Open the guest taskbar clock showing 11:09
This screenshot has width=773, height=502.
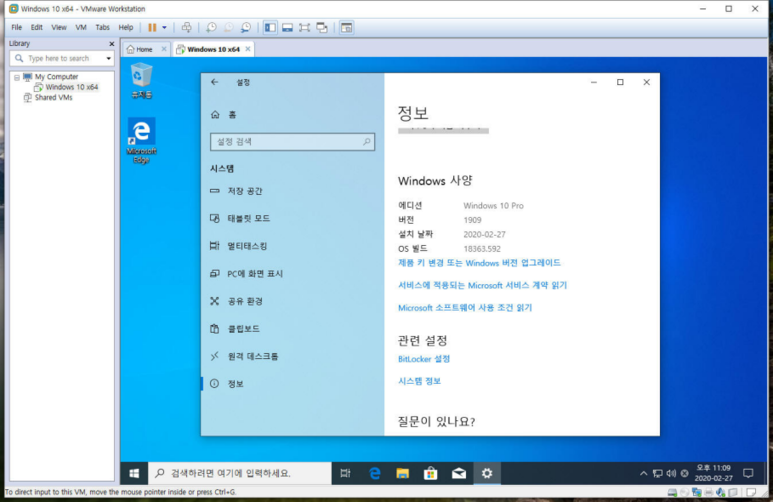pos(713,473)
